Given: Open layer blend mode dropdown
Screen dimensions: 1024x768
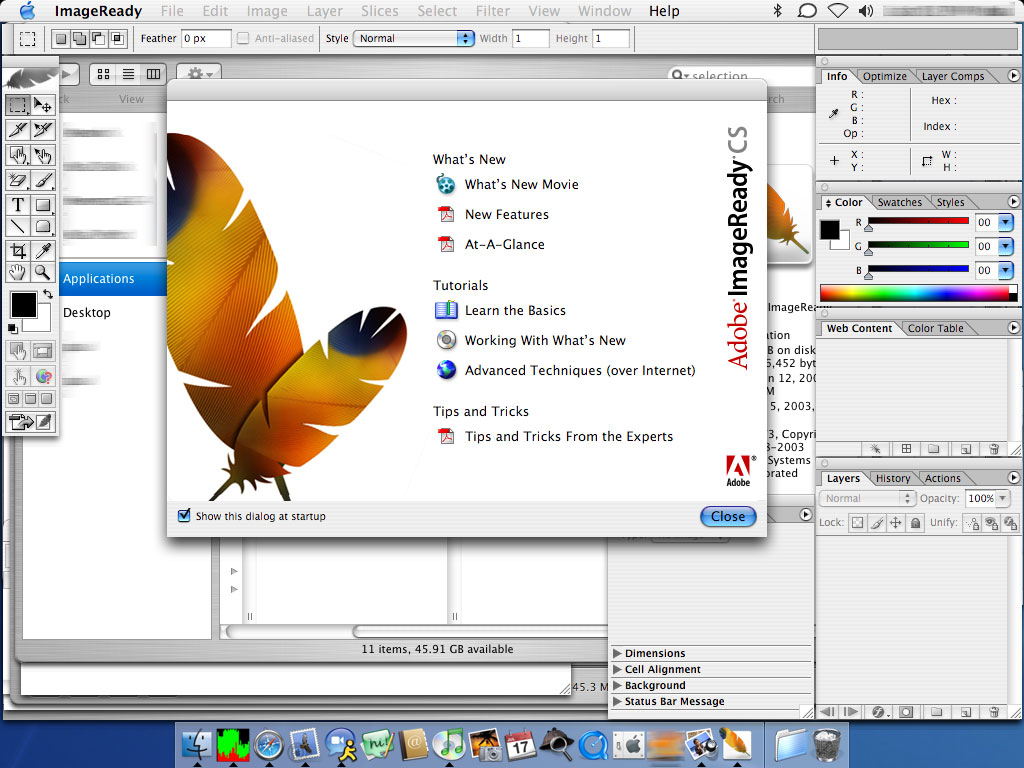Looking at the screenshot, I should coord(867,498).
